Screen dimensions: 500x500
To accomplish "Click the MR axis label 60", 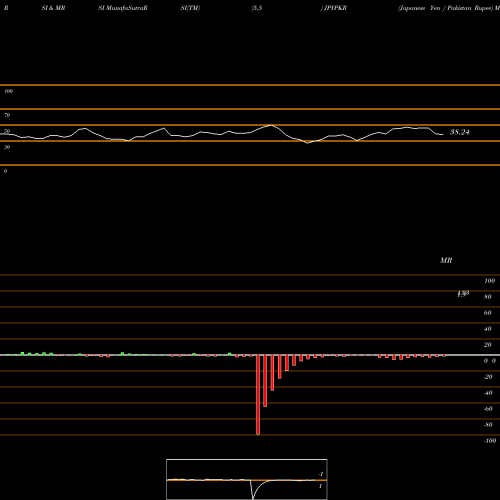I will pyautogui.click(x=488, y=313).
